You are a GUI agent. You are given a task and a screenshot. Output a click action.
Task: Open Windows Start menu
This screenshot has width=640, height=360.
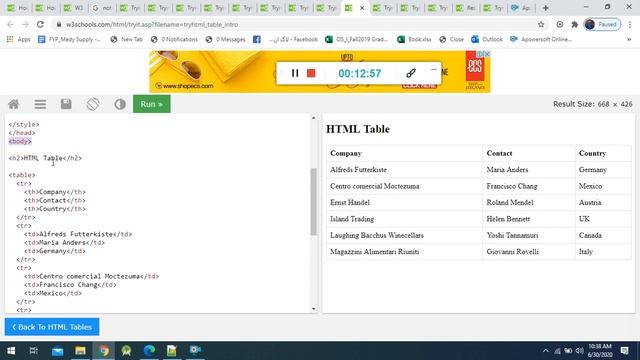pos(11,351)
